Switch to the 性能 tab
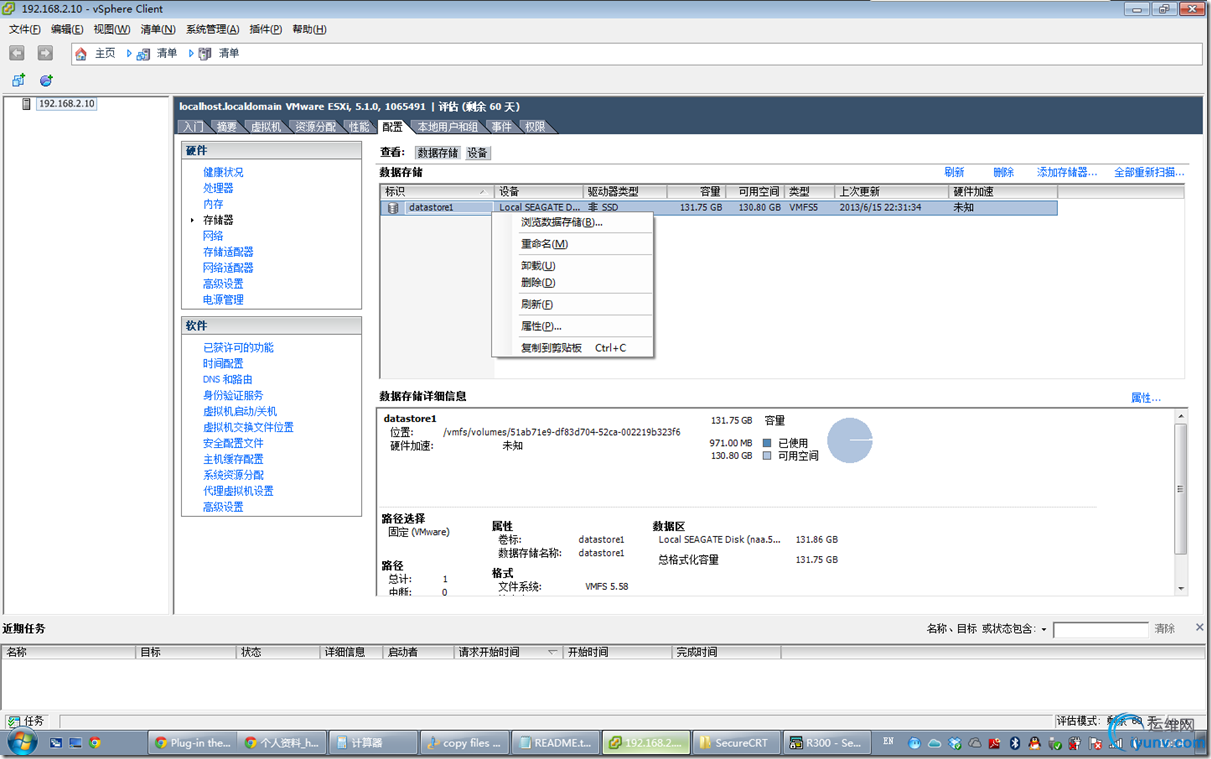The width and height of the screenshot is (1211, 759). [x=359, y=127]
